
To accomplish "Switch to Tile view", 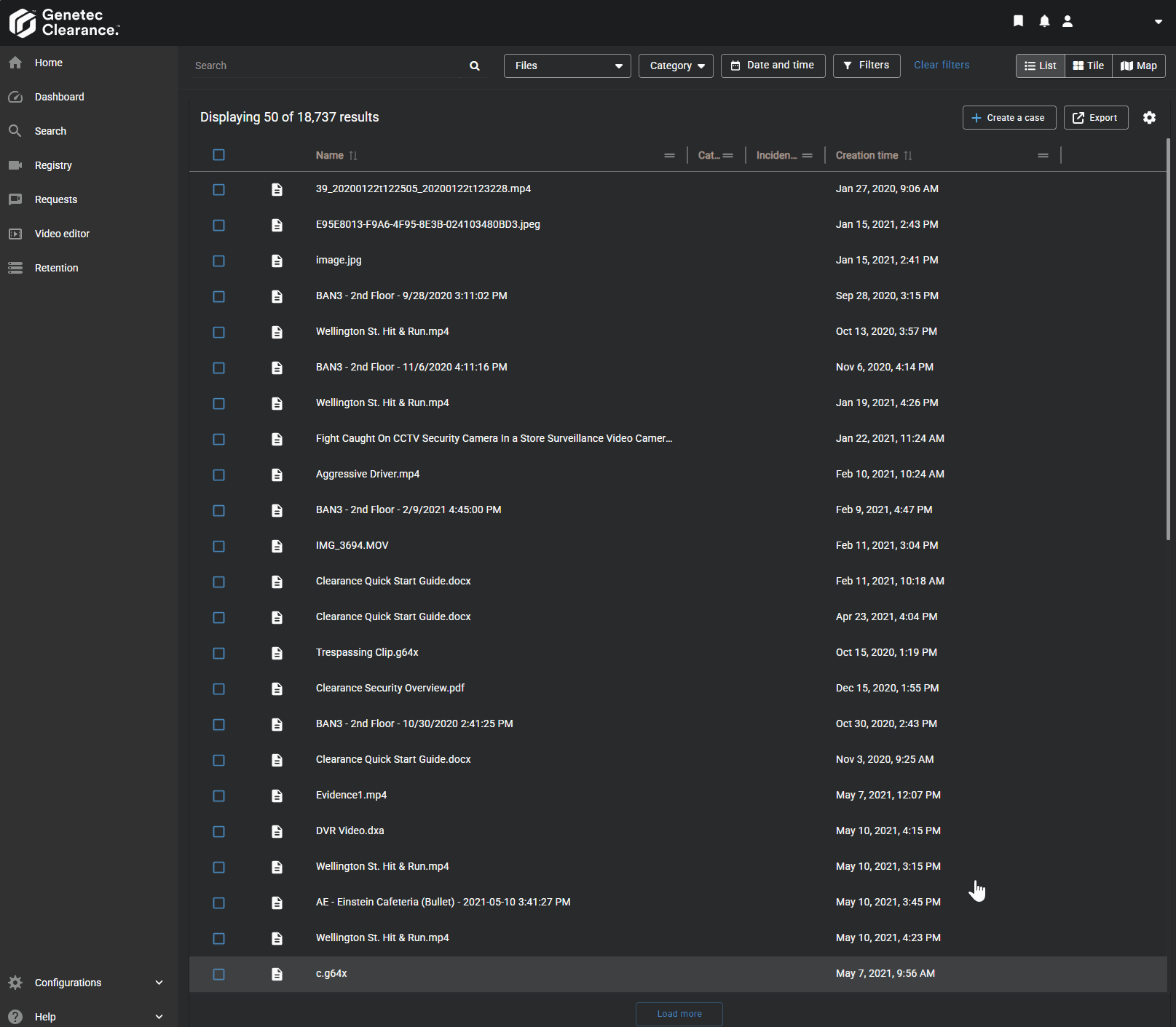I will click(x=1088, y=66).
